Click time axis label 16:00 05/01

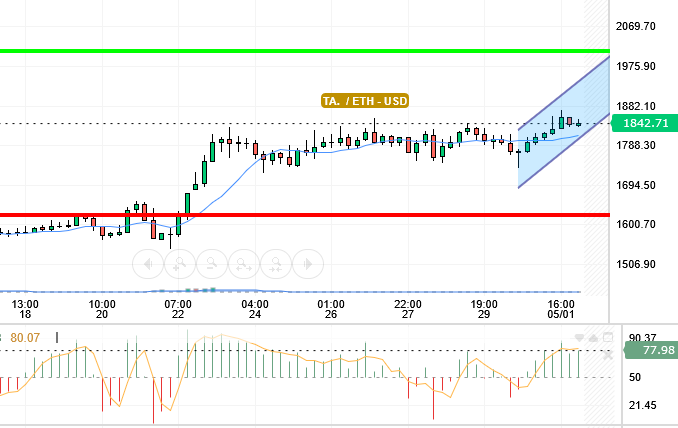[x=561, y=309]
